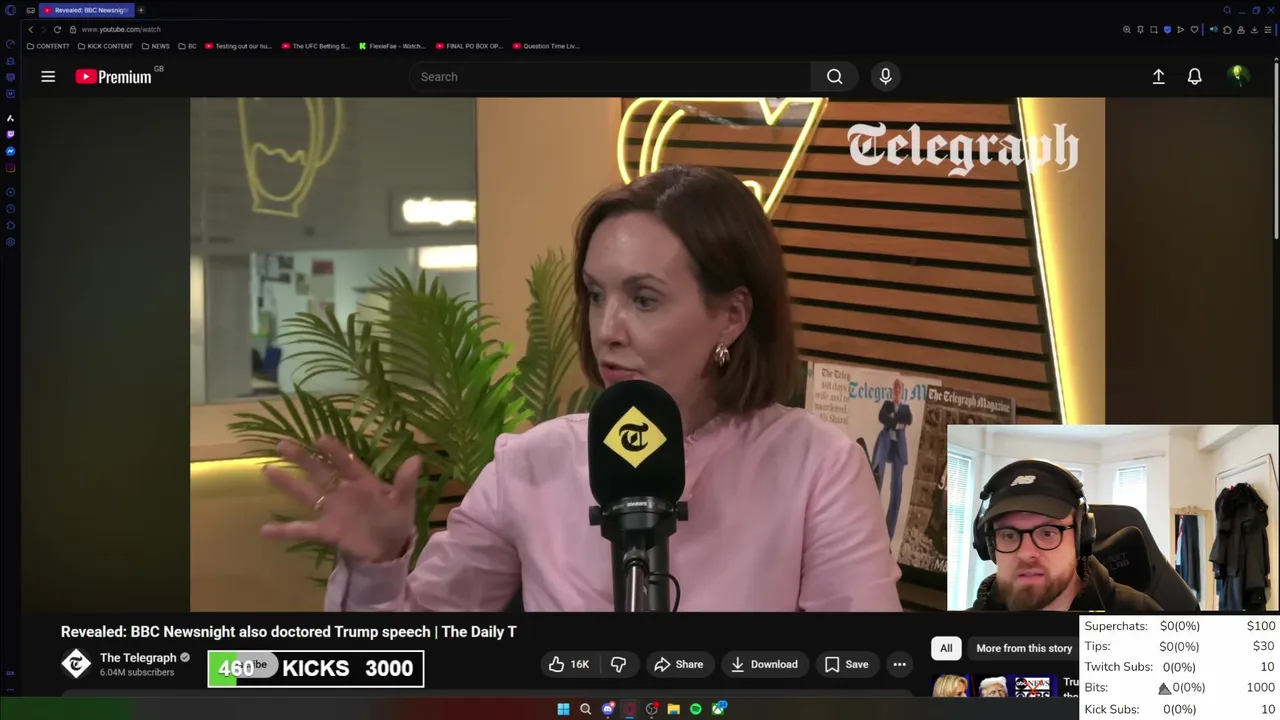Open the account avatar menu
The image size is (1280, 720).
click(1238, 76)
